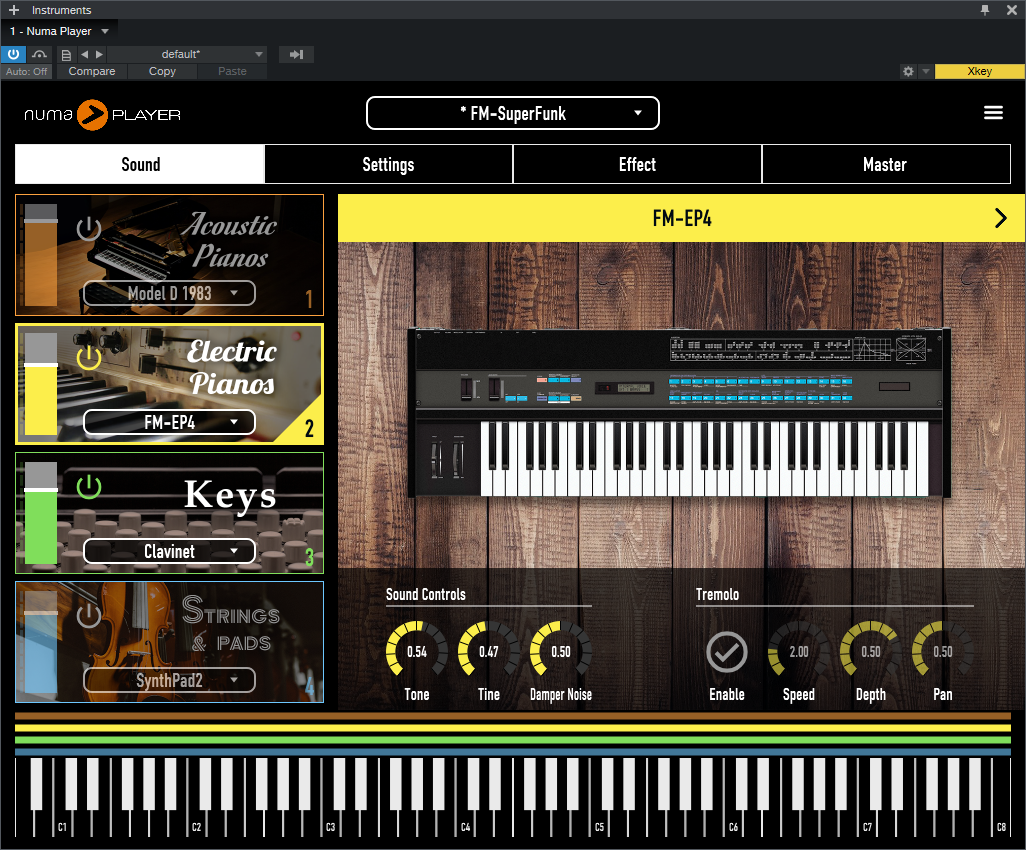Screen dimensions: 1026x850
Task: Click the next sound chevron on FM-EP4 bar
Action: pyautogui.click(x=1000, y=218)
